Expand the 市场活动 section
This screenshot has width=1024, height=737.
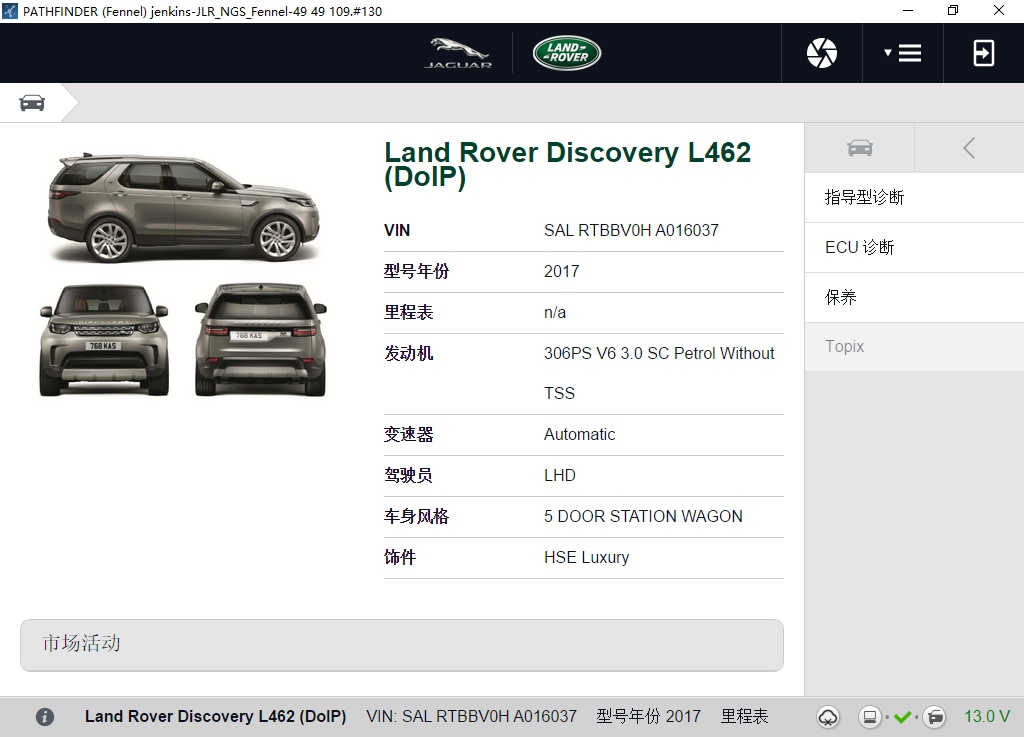[x=402, y=645]
